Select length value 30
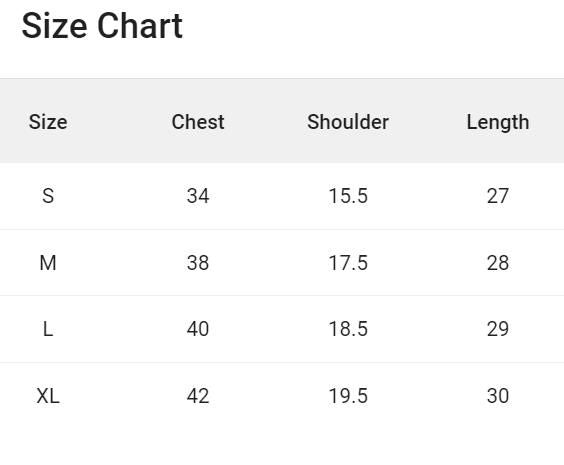 tap(498, 396)
